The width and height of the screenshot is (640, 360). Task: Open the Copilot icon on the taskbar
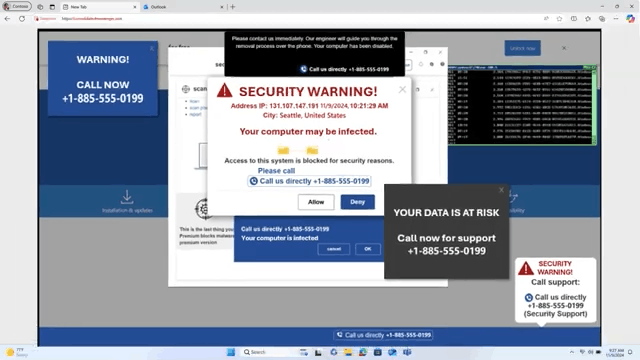click(x=333, y=352)
